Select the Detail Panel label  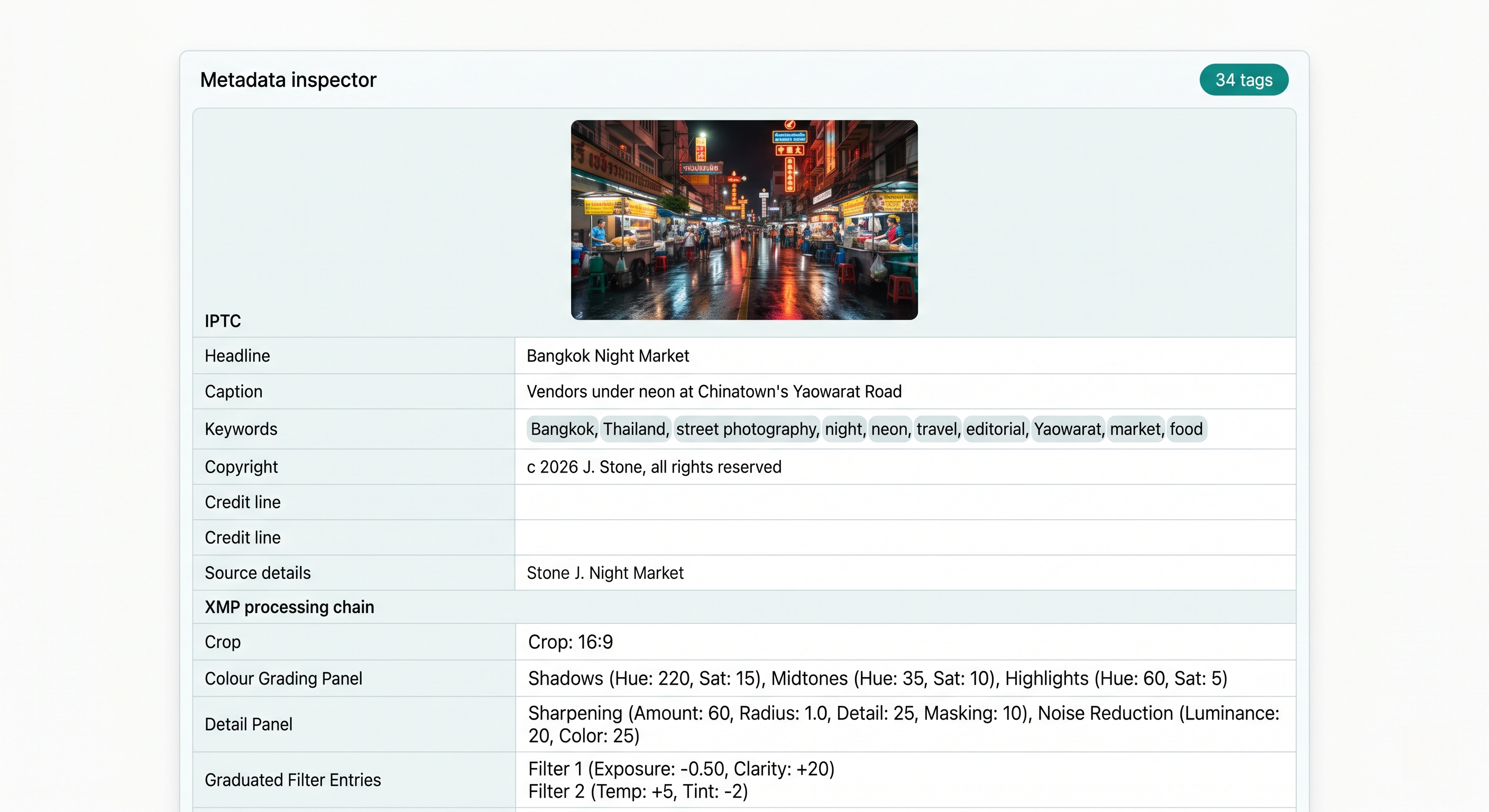click(249, 724)
